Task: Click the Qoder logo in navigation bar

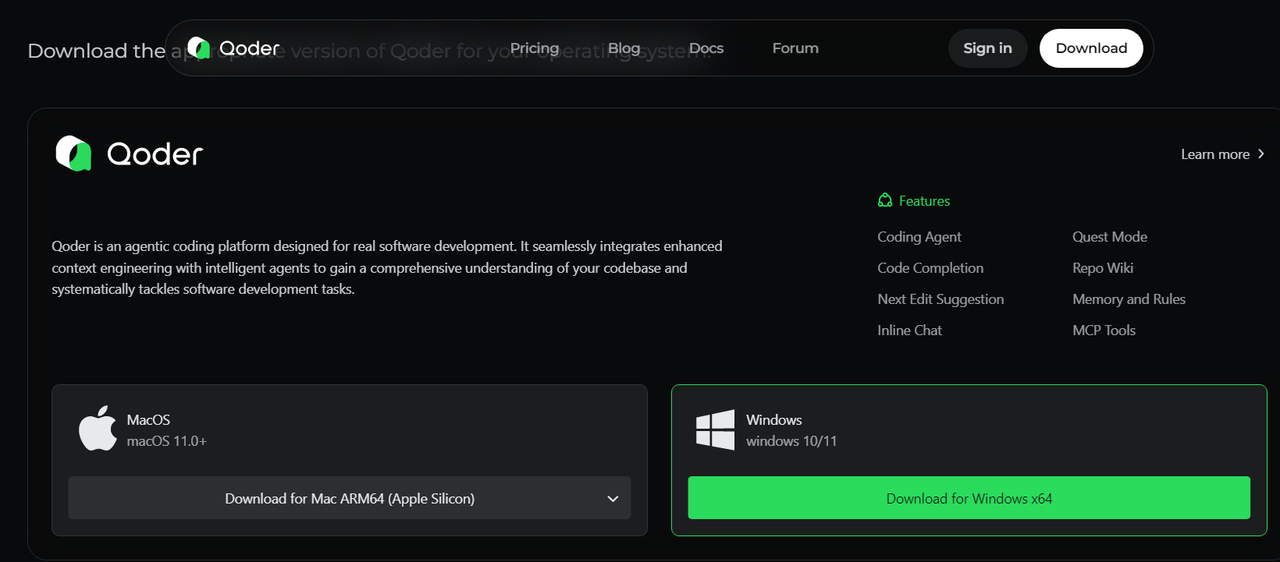Action: click(x=232, y=48)
